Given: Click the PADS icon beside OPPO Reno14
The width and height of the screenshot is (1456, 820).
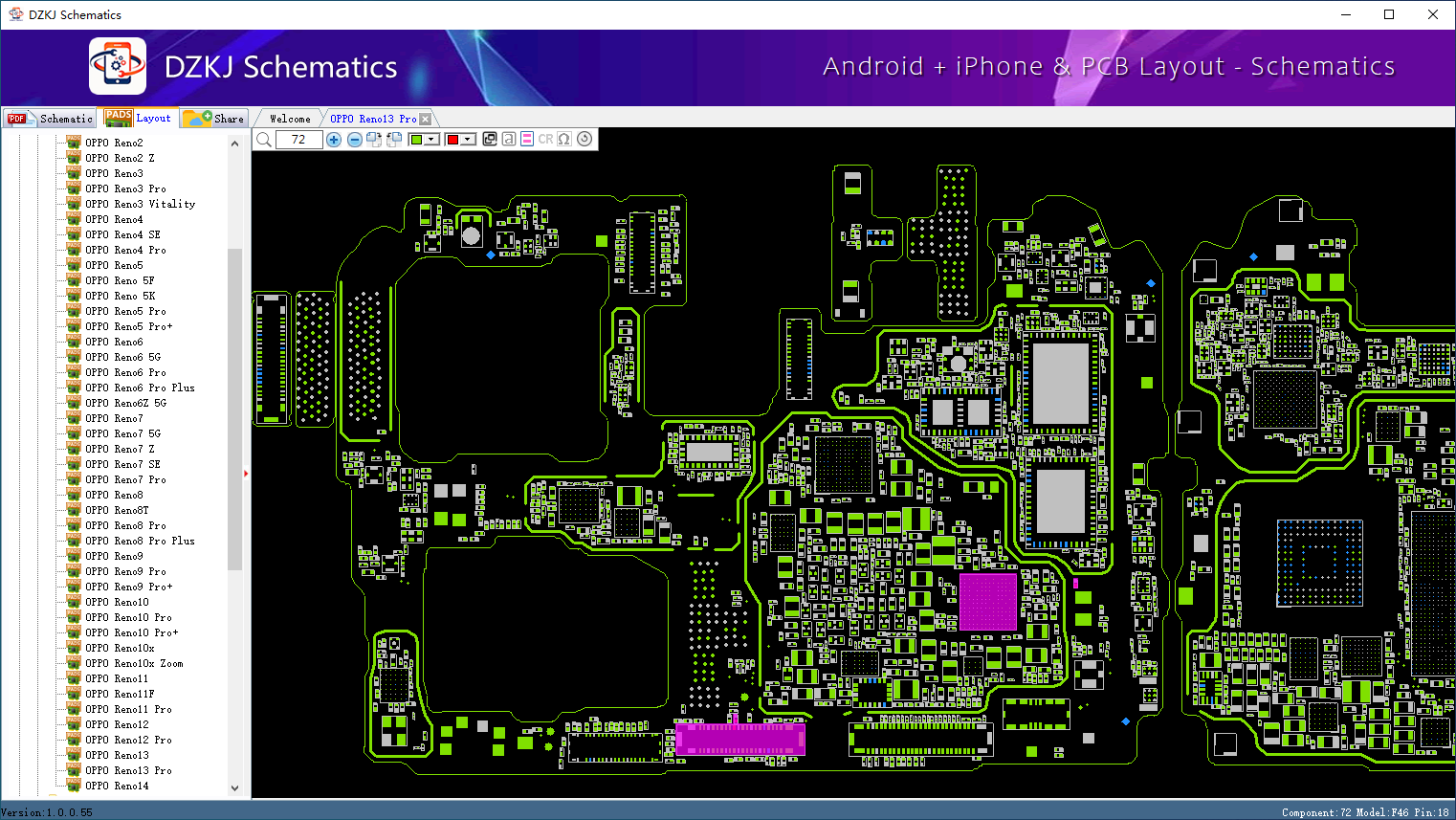Looking at the screenshot, I should (74, 786).
